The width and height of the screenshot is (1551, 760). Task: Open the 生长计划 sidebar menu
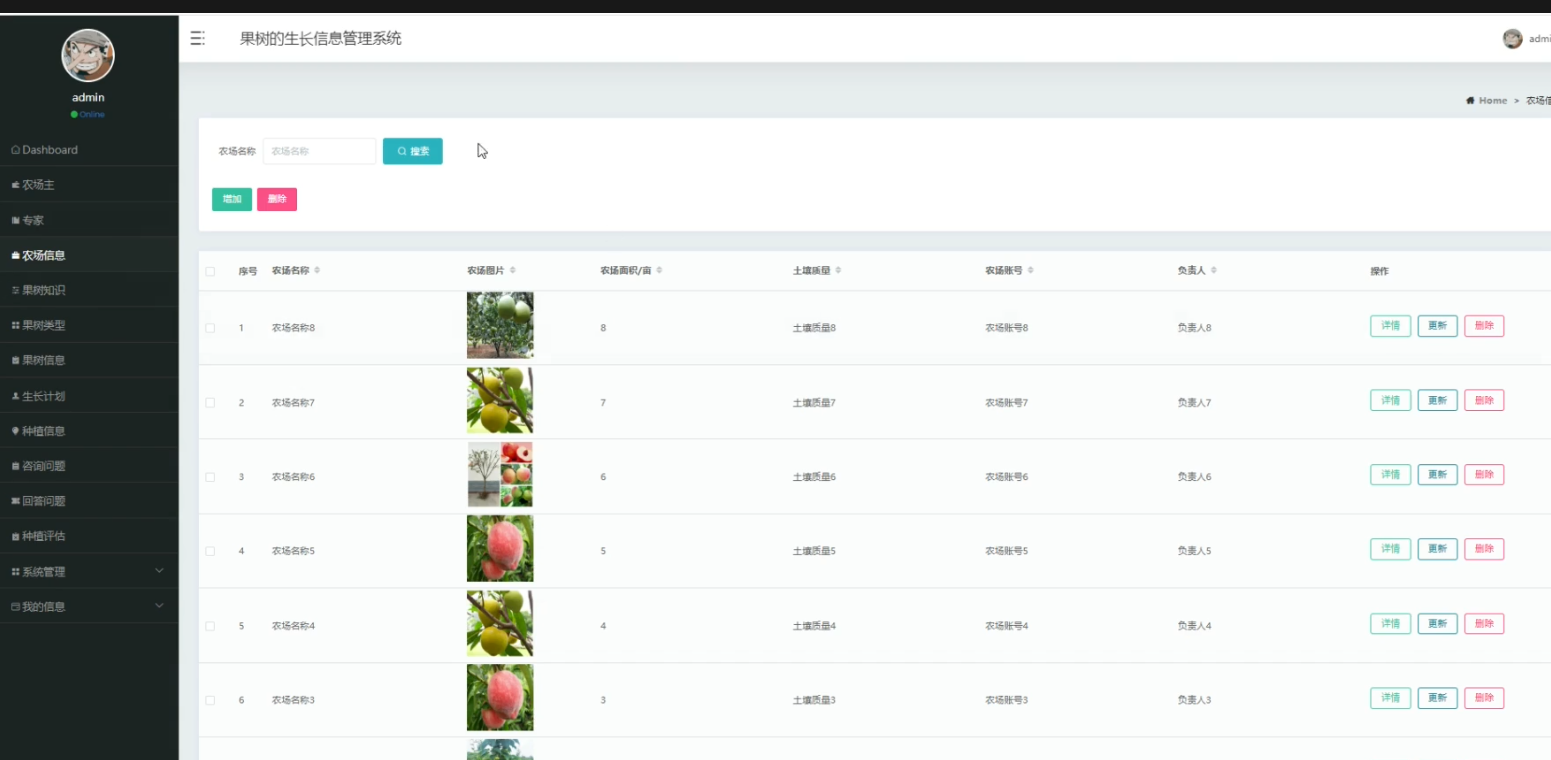pyautogui.click(x=89, y=396)
